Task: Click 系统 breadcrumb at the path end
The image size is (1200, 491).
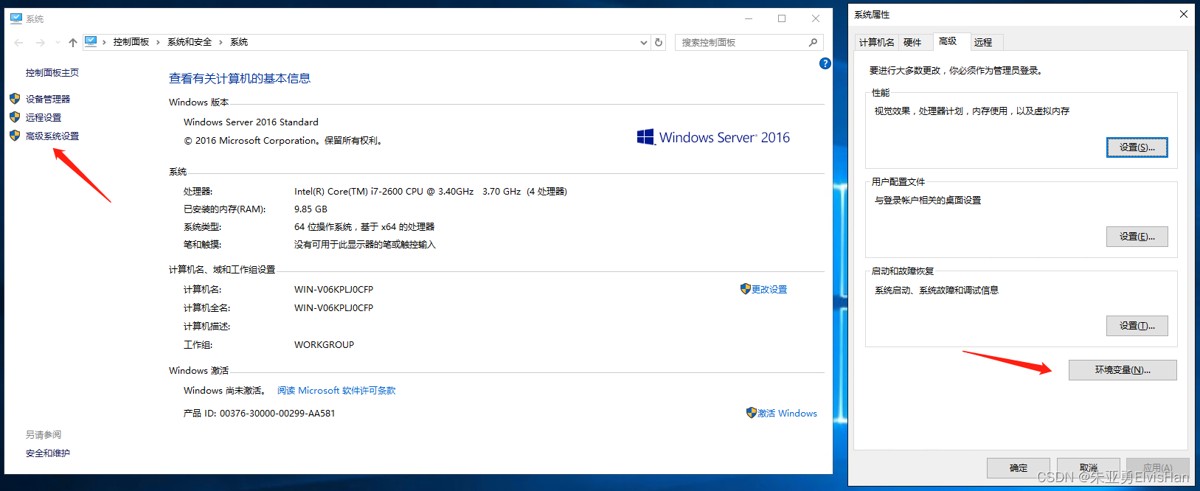Action: 239,42
